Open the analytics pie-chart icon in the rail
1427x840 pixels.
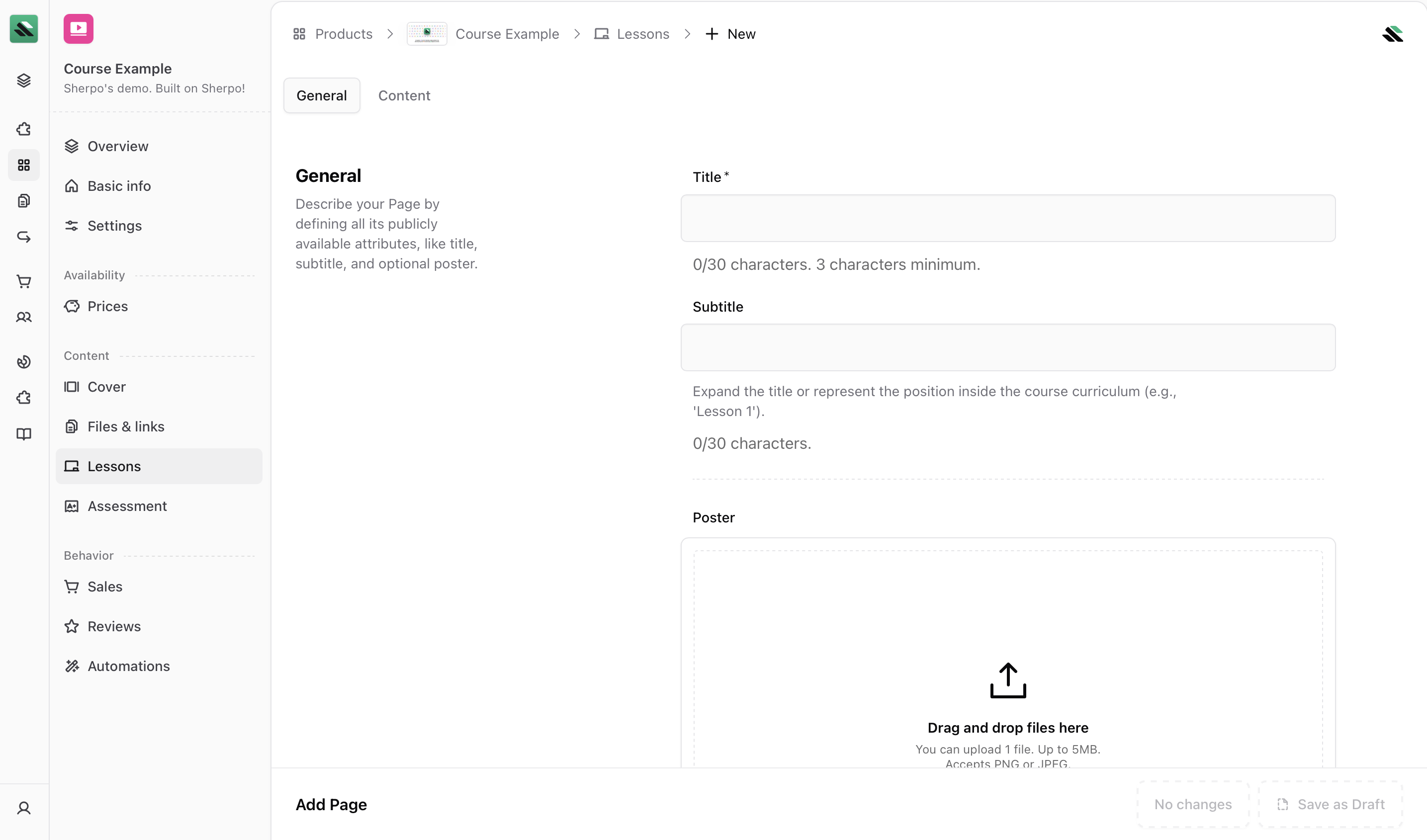[23, 362]
